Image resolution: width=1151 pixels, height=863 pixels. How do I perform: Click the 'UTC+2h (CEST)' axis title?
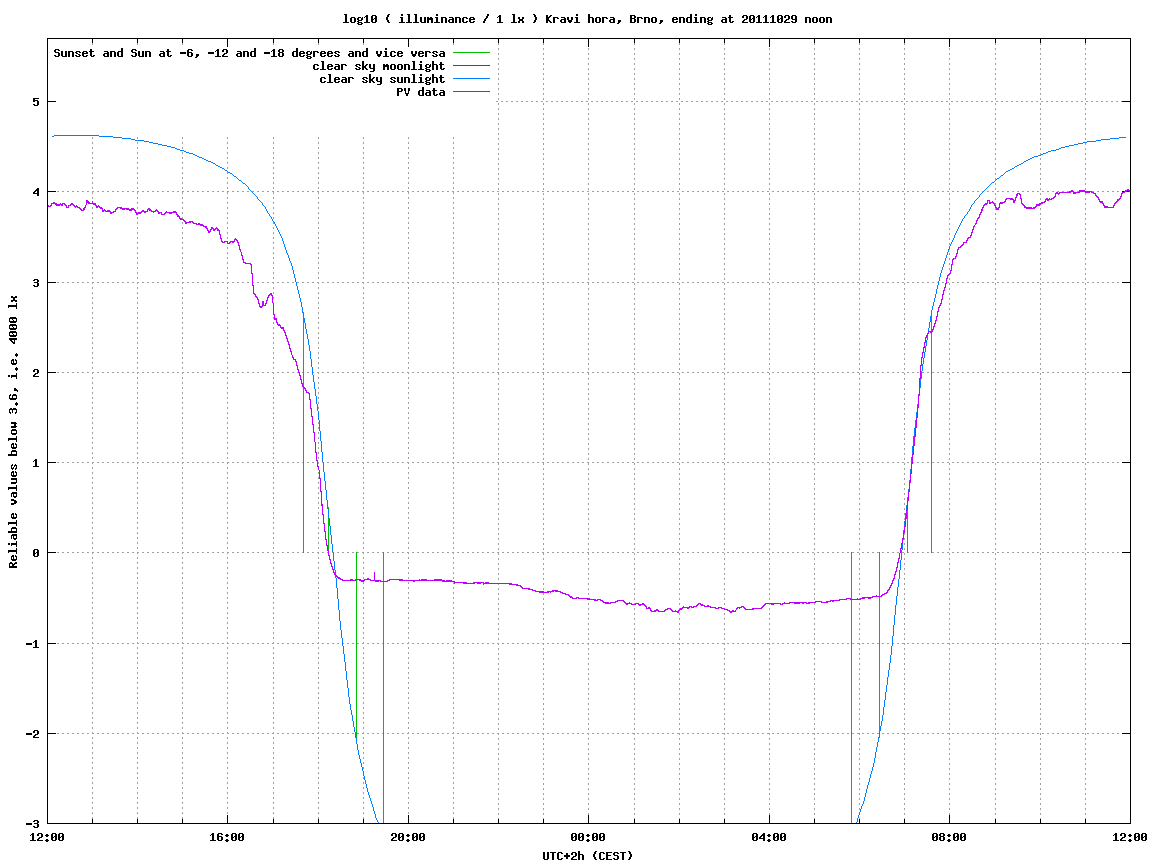tap(587, 856)
